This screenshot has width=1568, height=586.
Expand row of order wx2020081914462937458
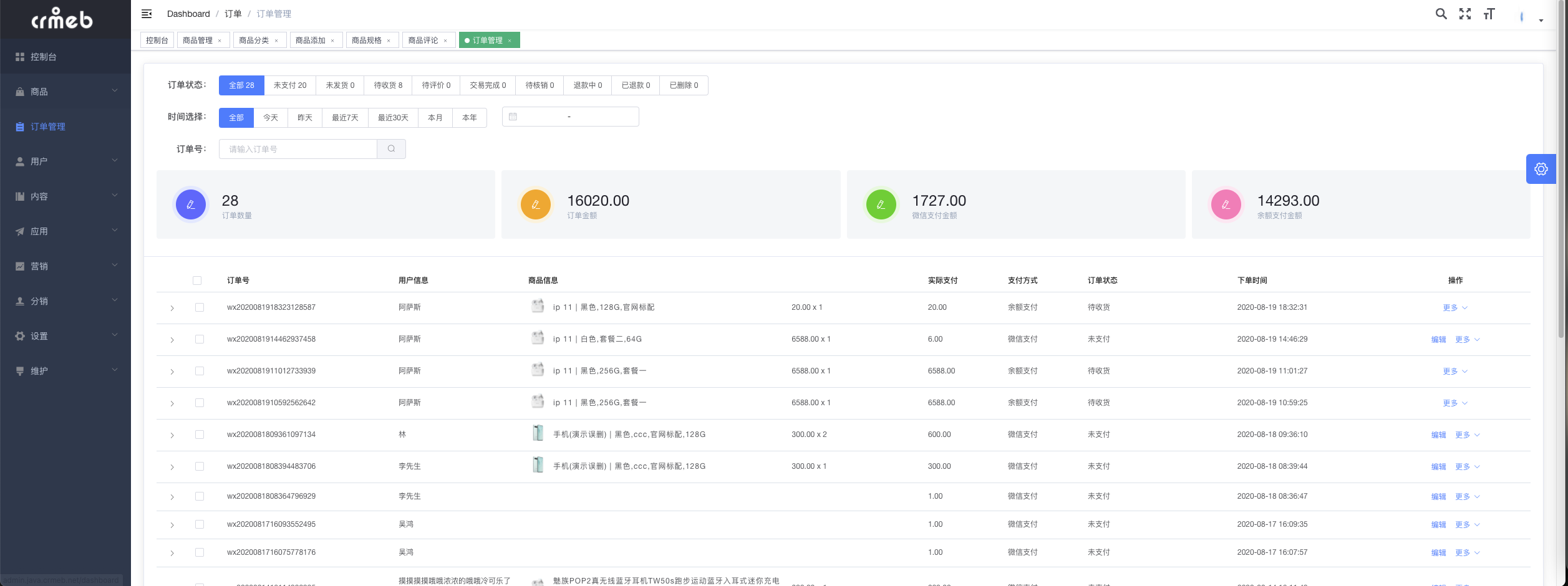[x=172, y=340]
